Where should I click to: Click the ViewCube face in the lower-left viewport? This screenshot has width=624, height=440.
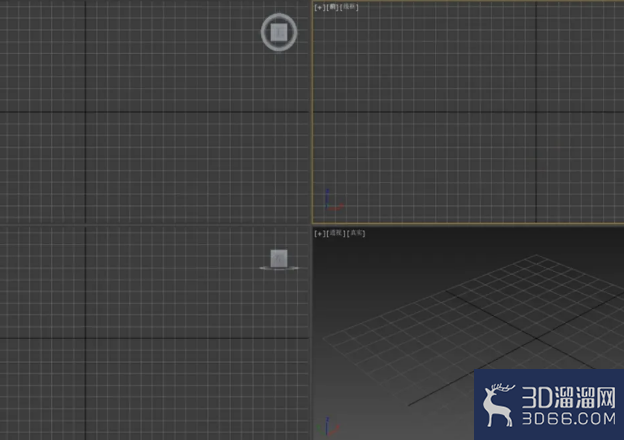pyautogui.click(x=279, y=259)
